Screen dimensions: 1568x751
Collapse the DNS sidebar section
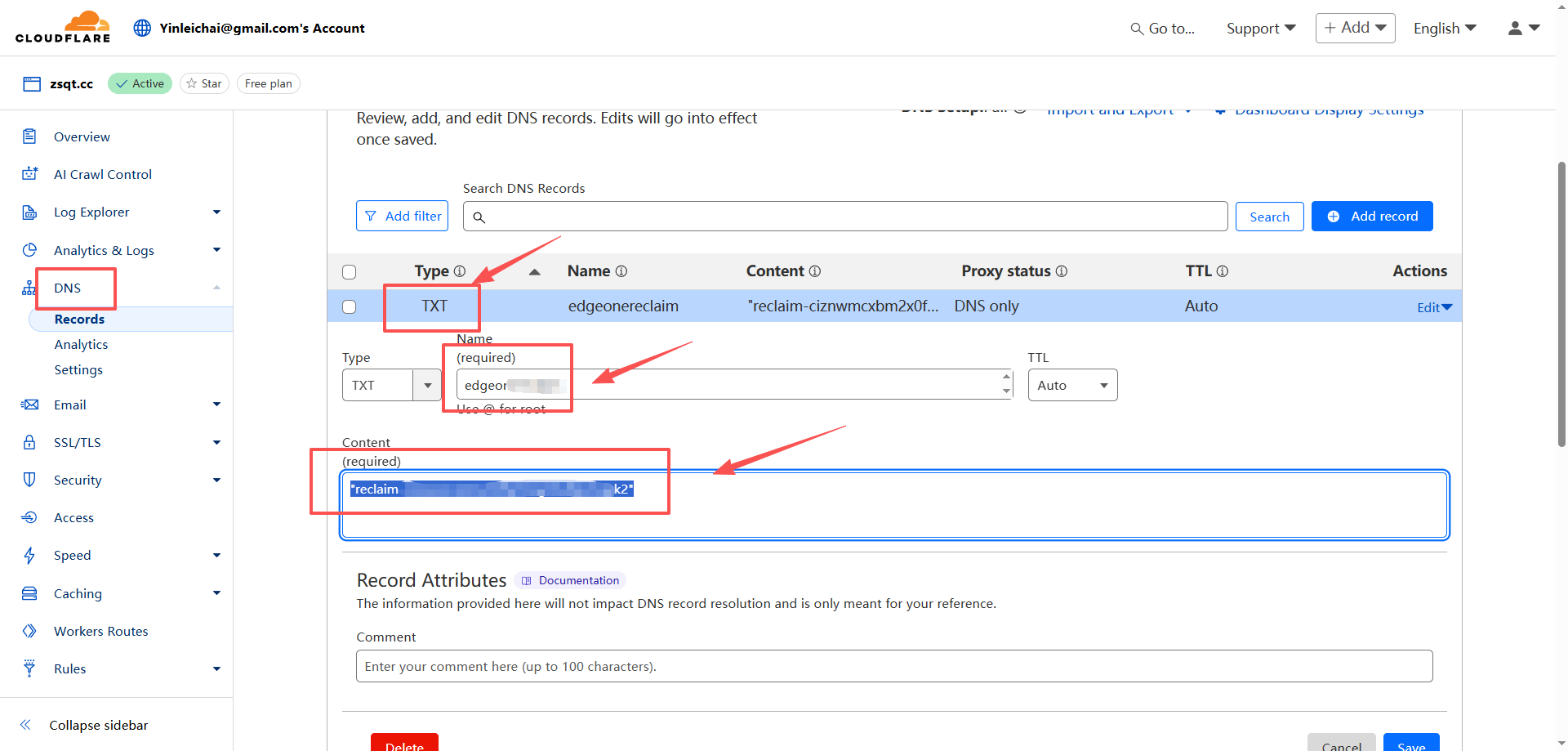click(x=216, y=288)
